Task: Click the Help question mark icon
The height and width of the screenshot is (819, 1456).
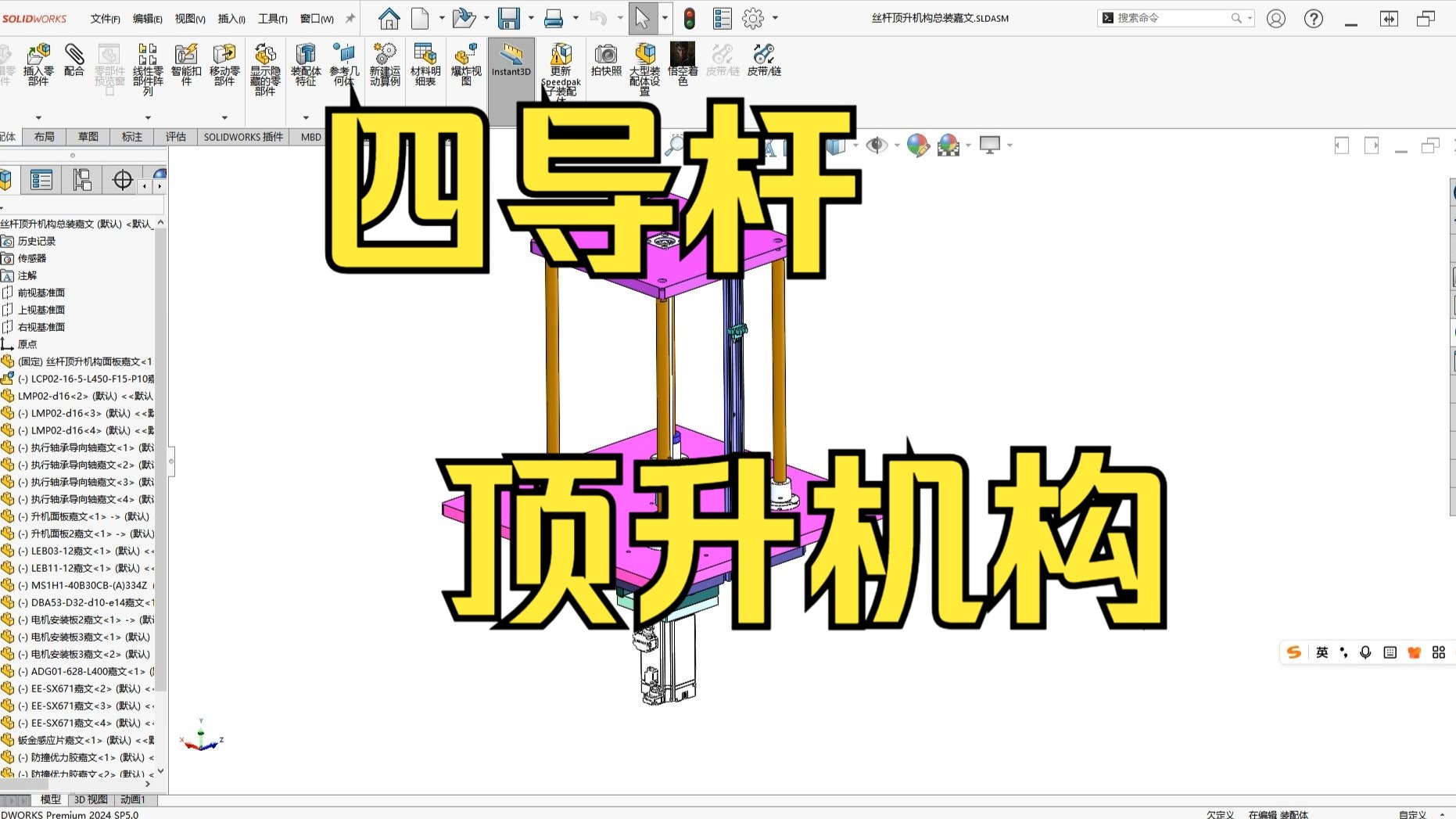Action: click(x=1314, y=18)
